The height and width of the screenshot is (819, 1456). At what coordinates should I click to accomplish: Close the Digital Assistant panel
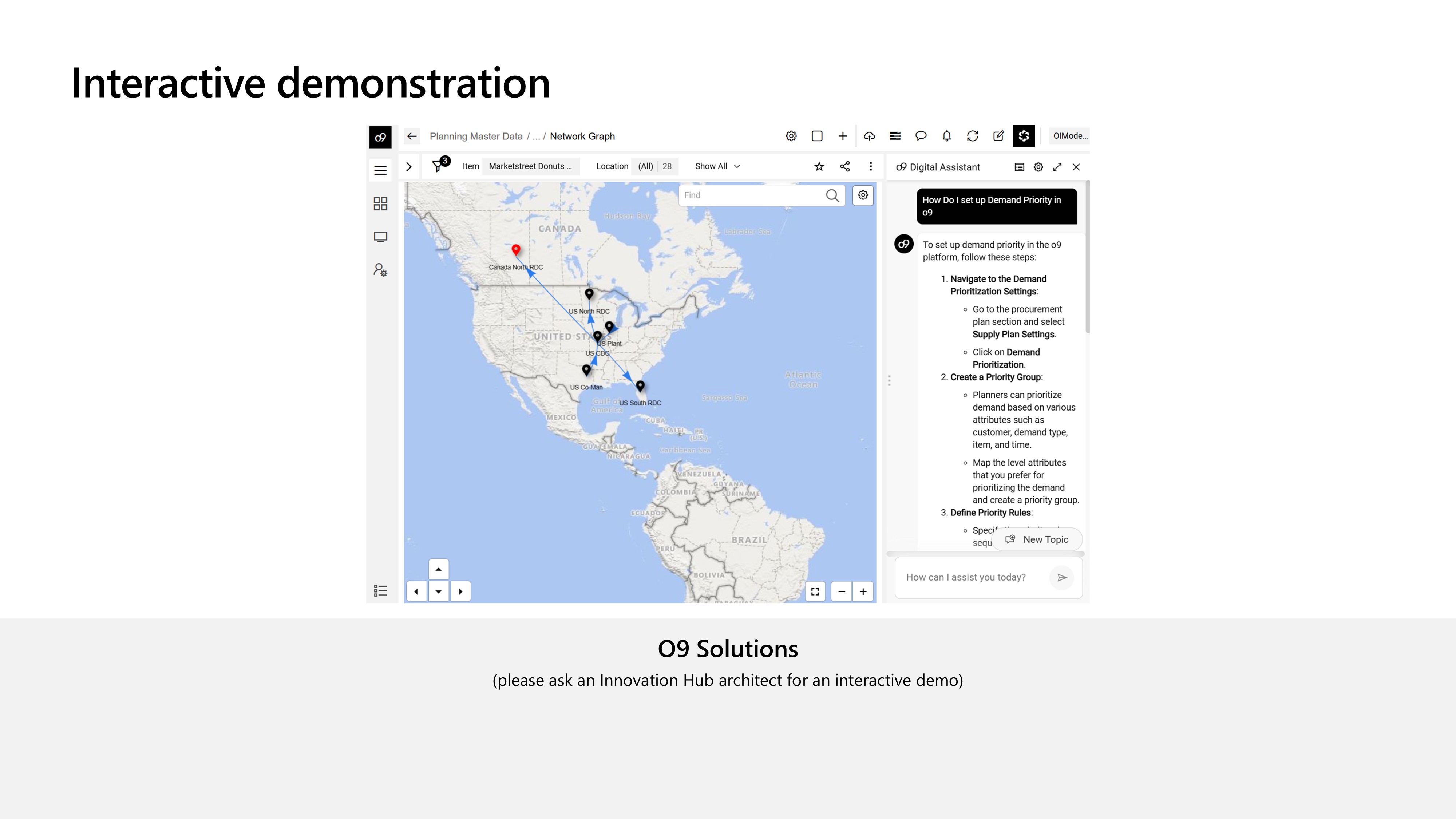tap(1076, 167)
